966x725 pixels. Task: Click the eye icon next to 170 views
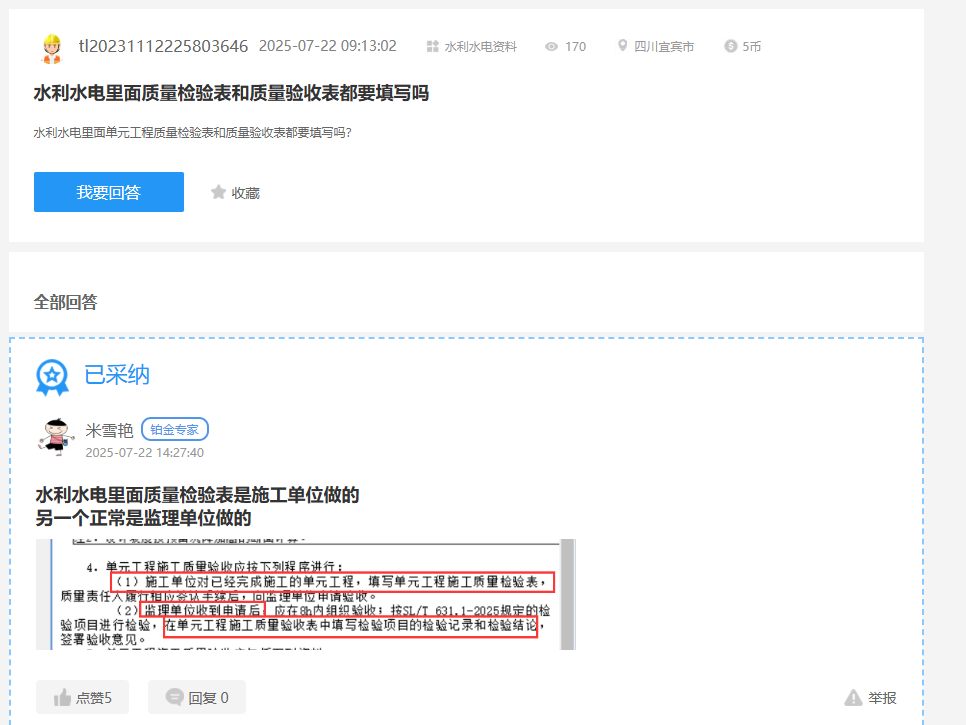pyautogui.click(x=551, y=47)
